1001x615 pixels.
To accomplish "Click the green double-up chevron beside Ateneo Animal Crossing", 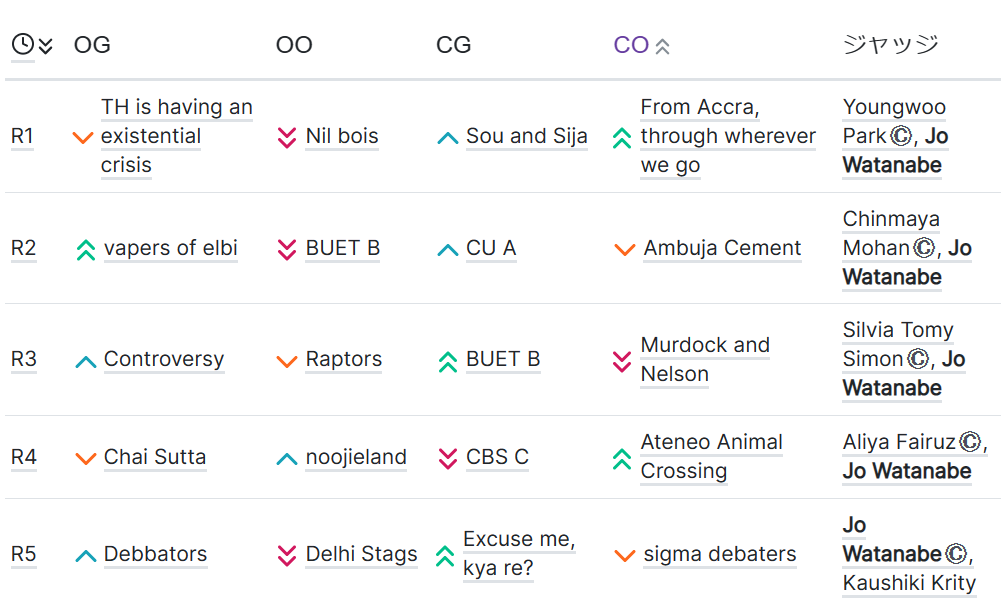I will coord(622,458).
